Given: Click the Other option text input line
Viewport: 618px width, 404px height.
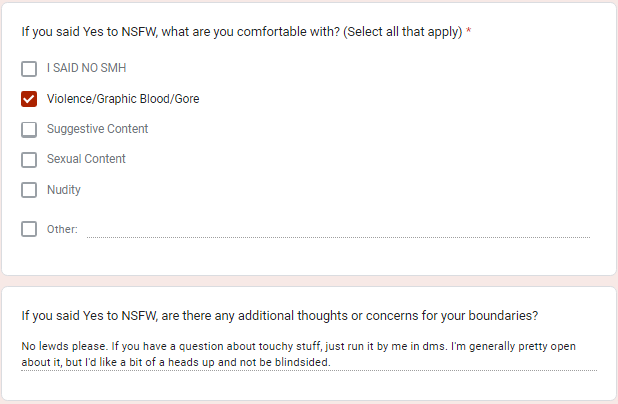Looking at the screenshot, I should pyautogui.click(x=338, y=229).
